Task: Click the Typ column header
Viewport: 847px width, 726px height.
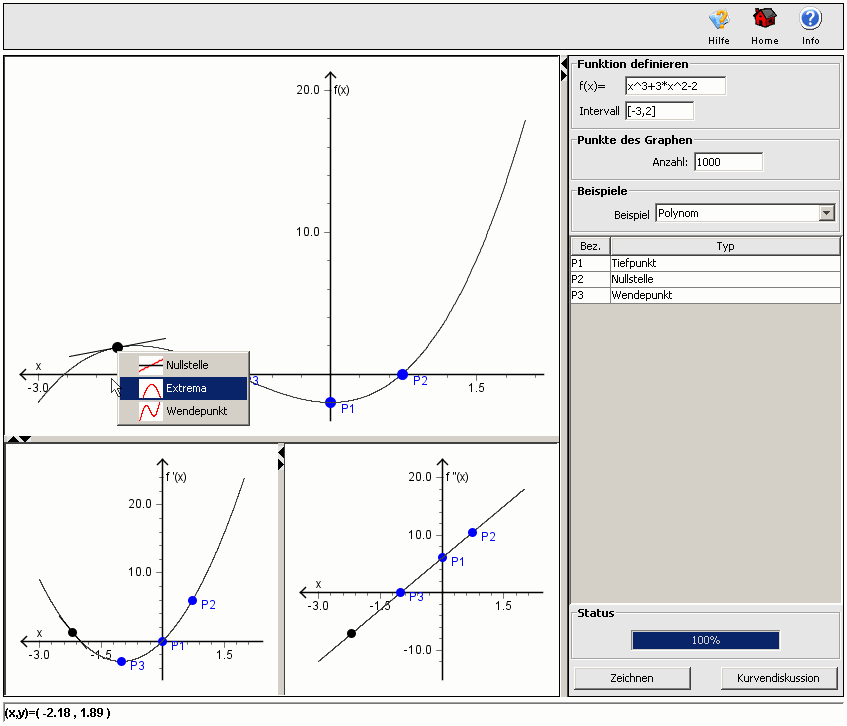Action: [725, 246]
